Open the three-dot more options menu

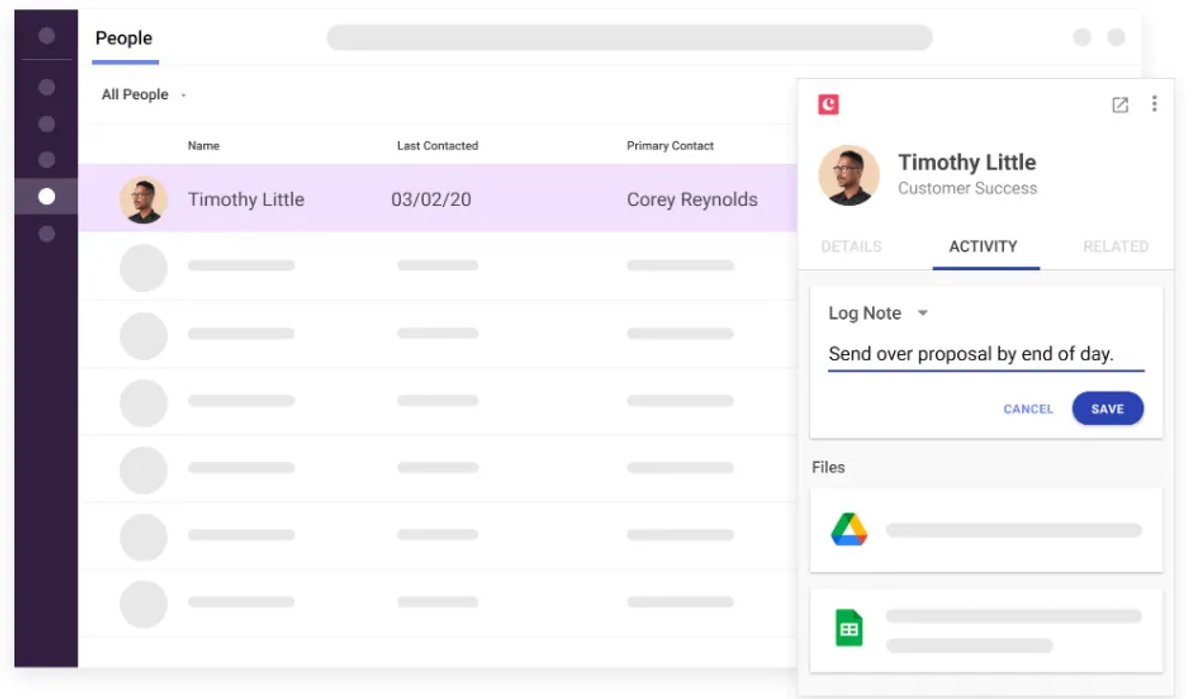point(1154,104)
